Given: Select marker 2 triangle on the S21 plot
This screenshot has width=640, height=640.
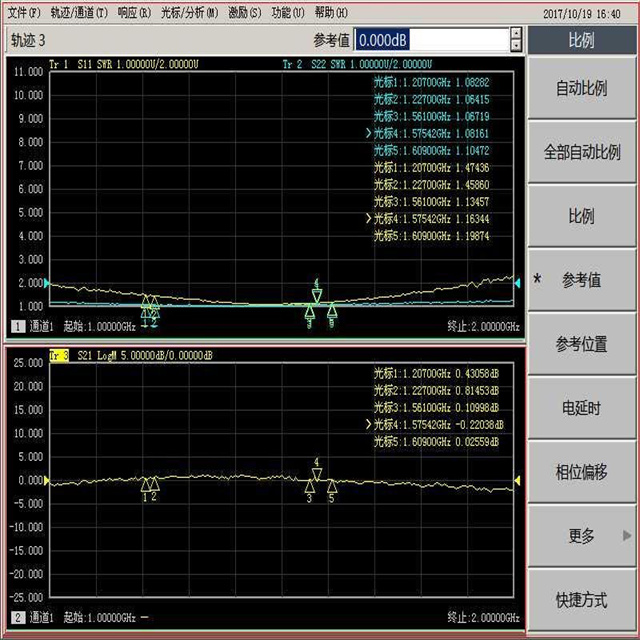Looking at the screenshot, I should (x=154, y=484).
